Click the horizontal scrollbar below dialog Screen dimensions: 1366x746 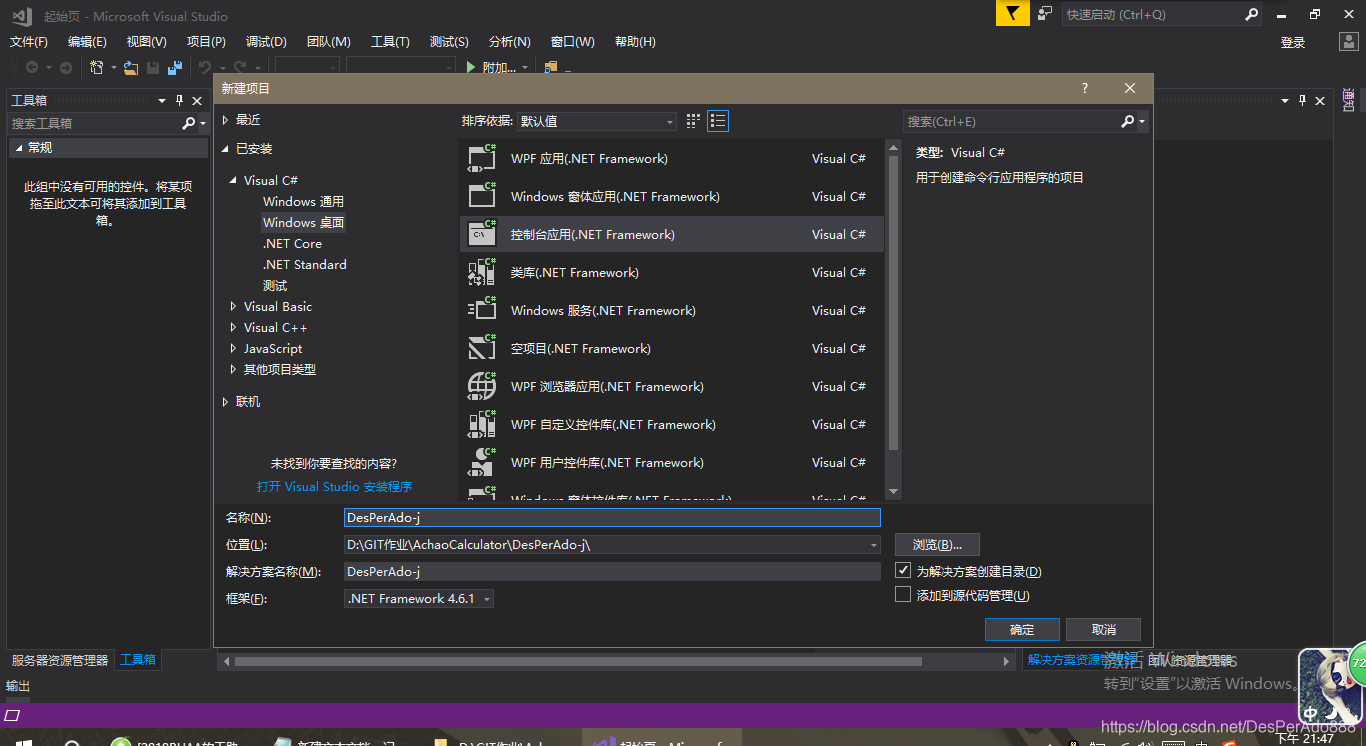(578, 661)
